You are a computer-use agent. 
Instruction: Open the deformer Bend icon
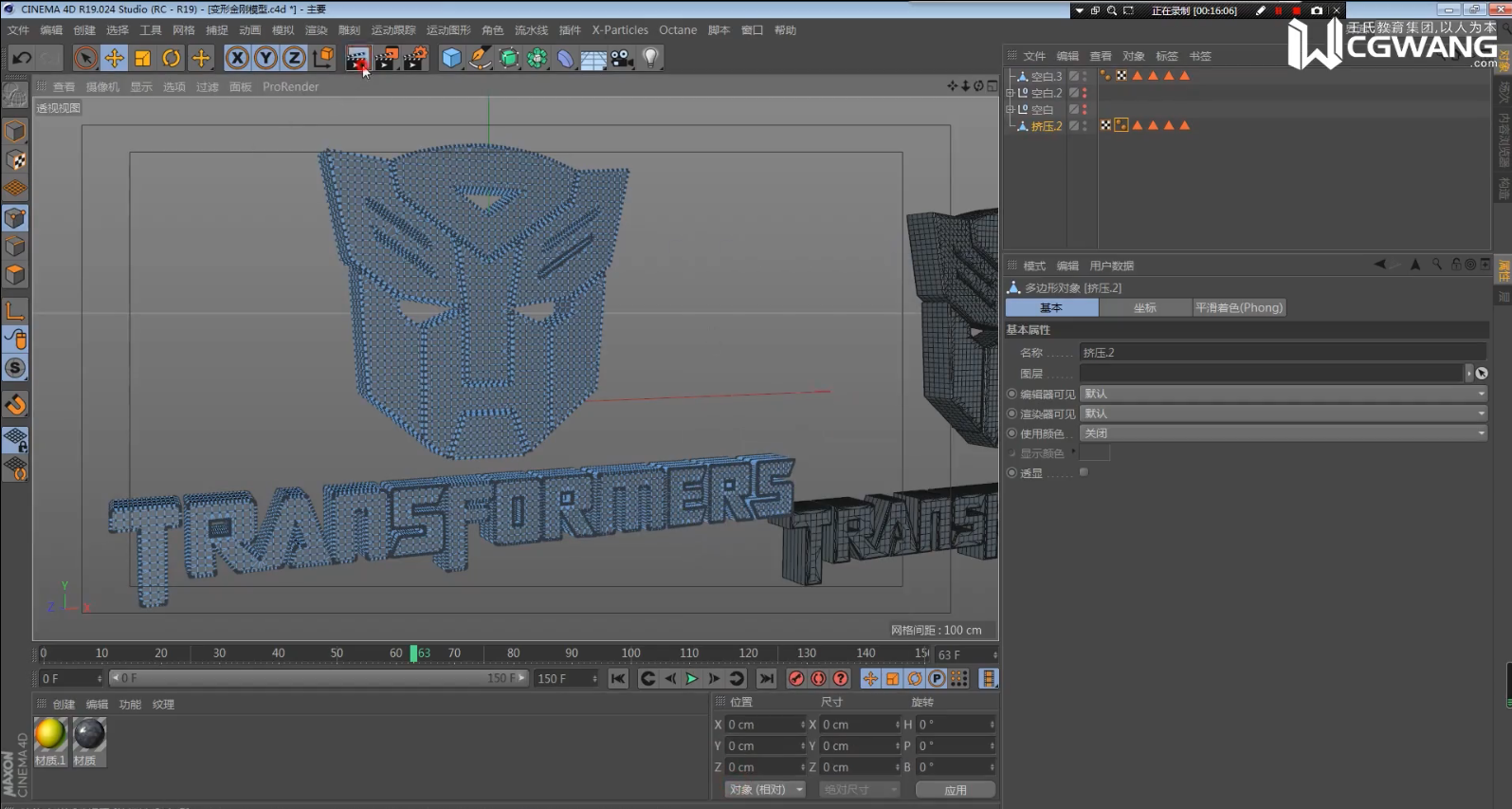point(566,58)
